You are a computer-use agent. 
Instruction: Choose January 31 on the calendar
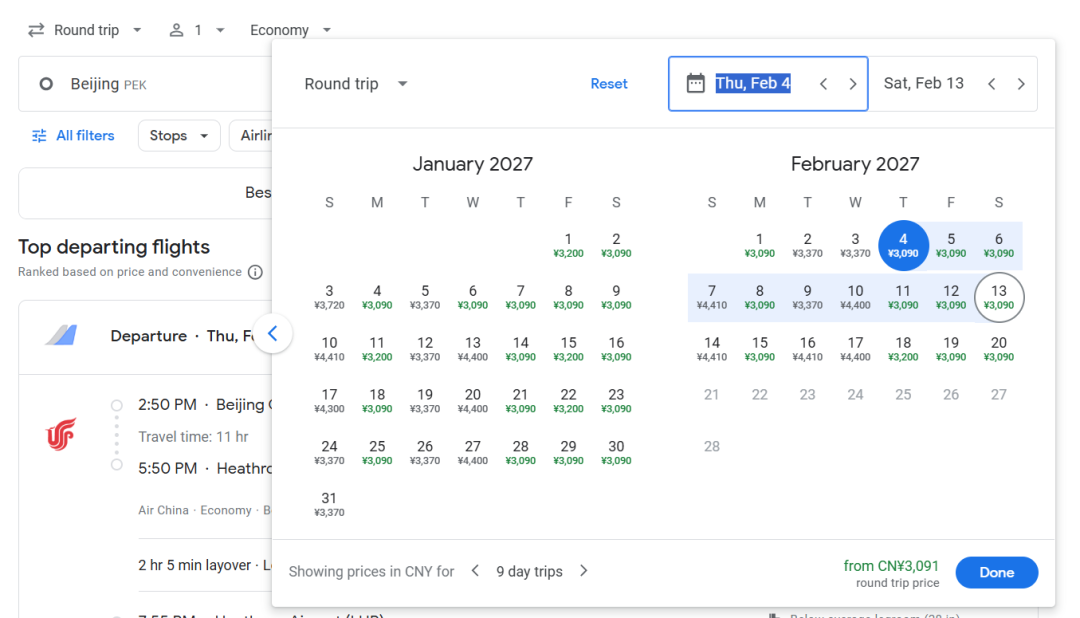click(329, 504)
